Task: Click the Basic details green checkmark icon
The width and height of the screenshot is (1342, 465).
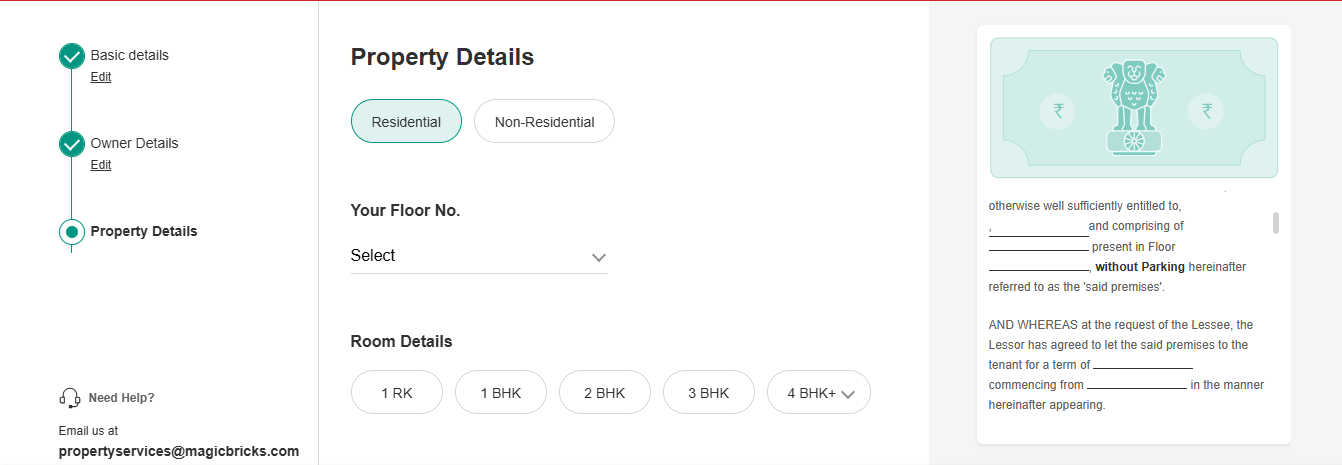Action: (71, 57)
